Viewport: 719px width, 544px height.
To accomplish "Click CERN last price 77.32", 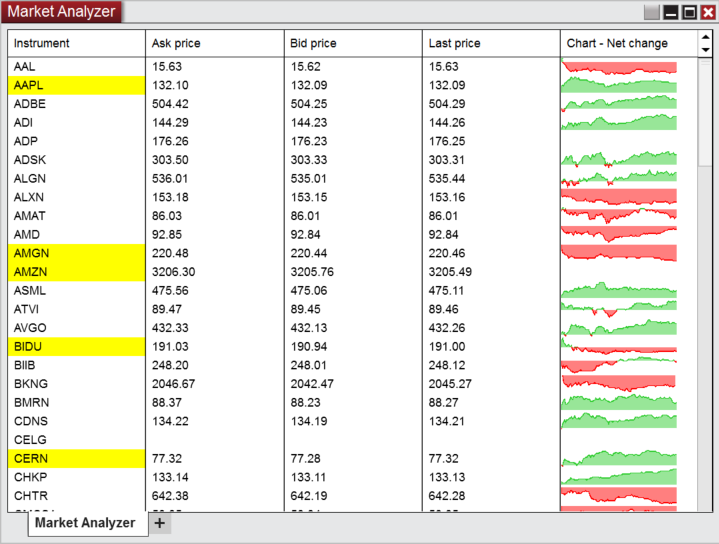I will [443, 459].
